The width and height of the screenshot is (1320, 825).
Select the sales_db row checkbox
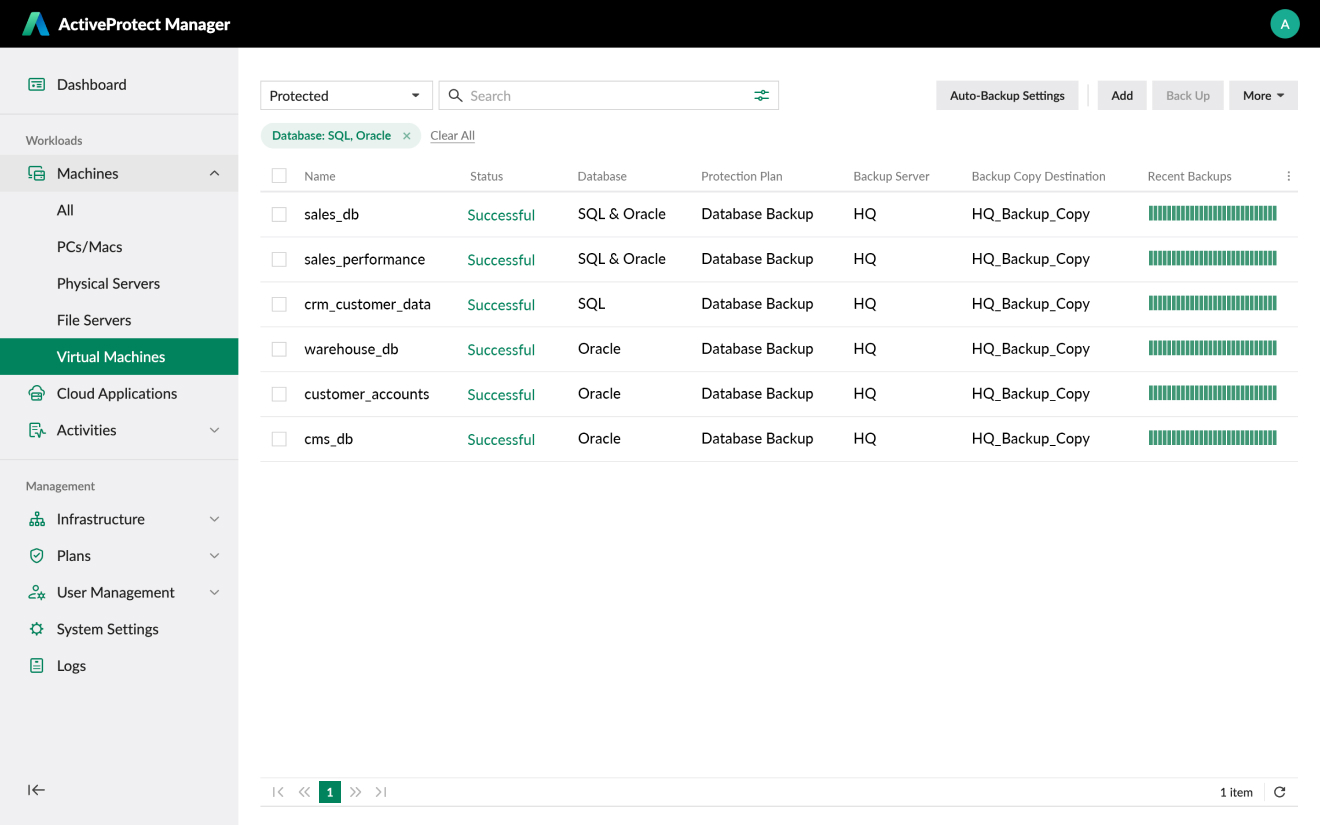pos(279,214)
